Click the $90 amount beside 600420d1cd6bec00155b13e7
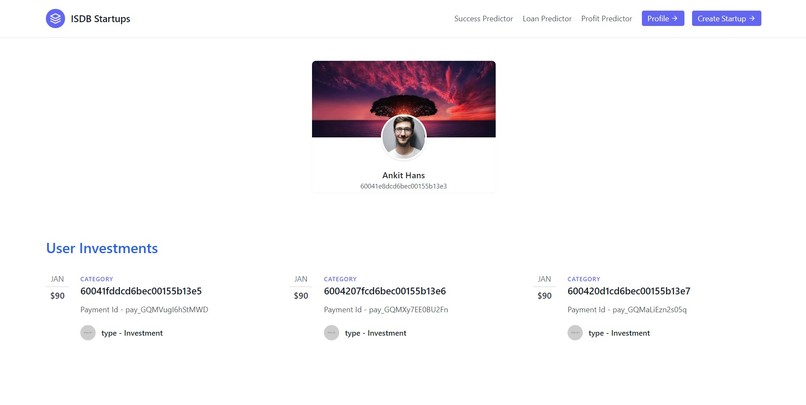Viewport: 806px width, 405px height. pos(545,296)
